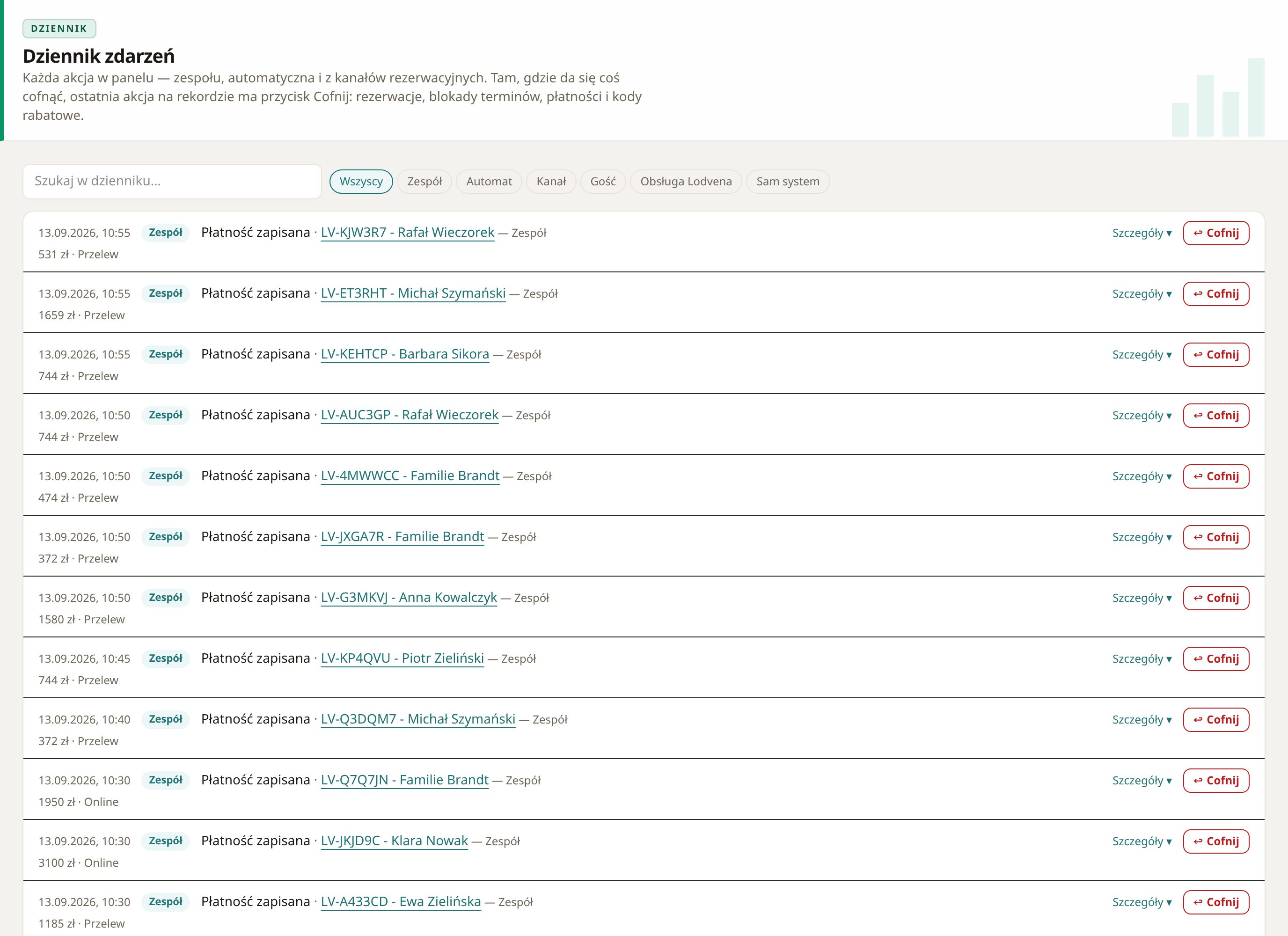Undo payment with Cofnij for LV-Q7Q7JN
The height and width of the screenshot is (936, 1288).
coord(1216,780)
